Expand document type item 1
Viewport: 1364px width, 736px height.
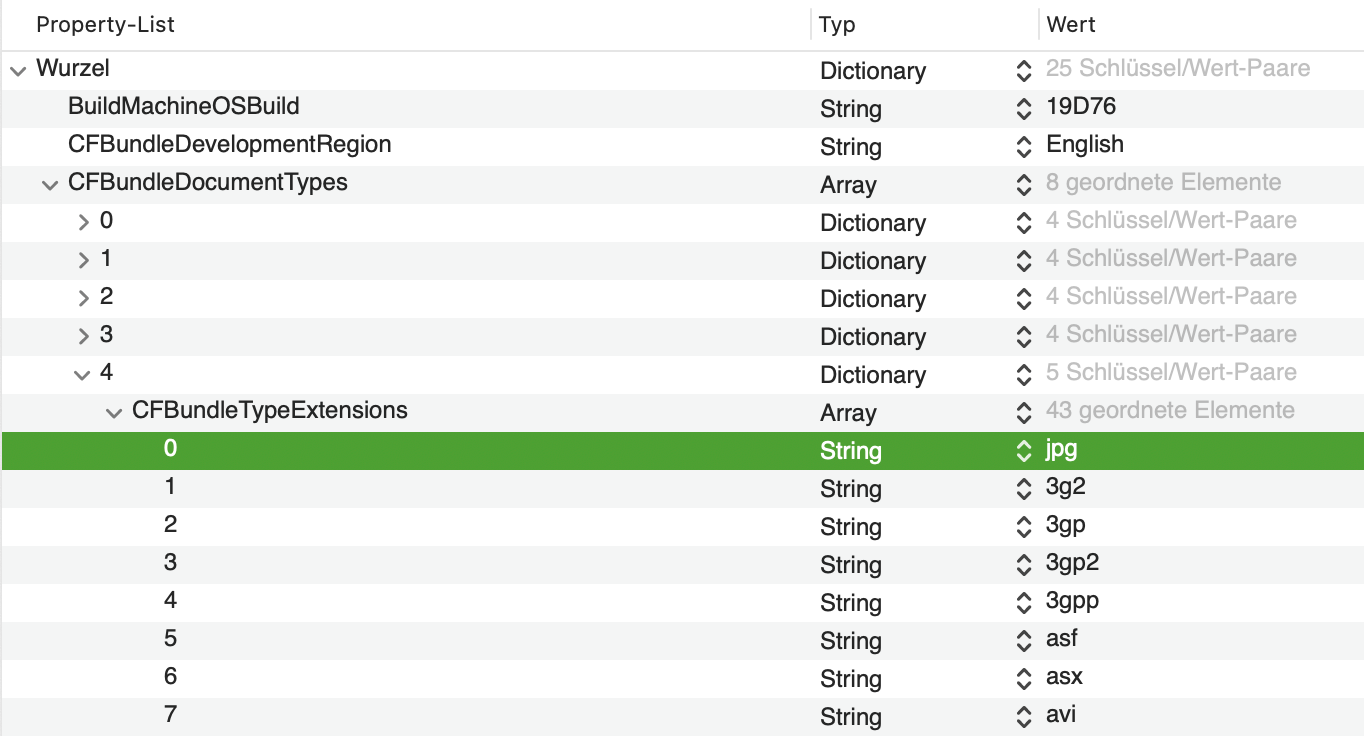[x=84, y=260]
